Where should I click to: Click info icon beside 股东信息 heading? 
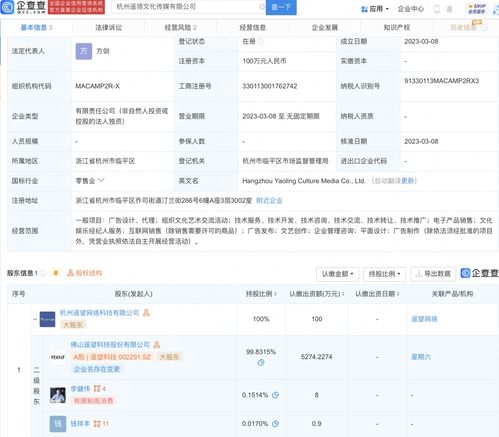pos(43,273)
